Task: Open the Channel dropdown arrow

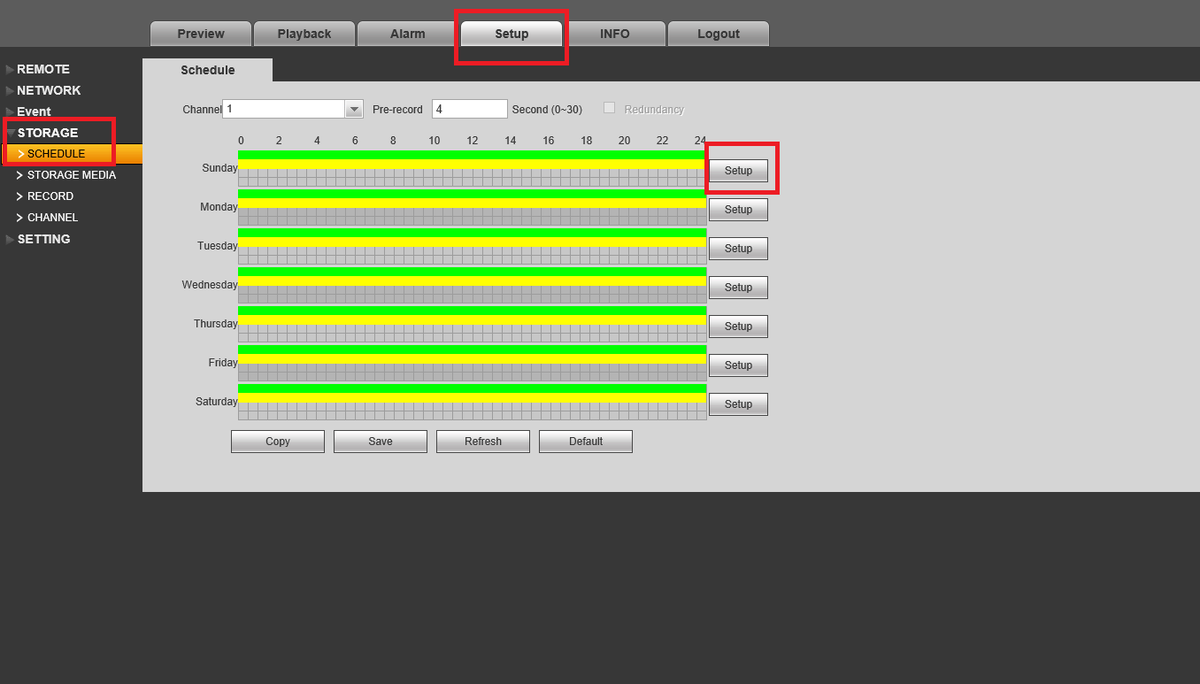Action: click(x=354, y=109)
